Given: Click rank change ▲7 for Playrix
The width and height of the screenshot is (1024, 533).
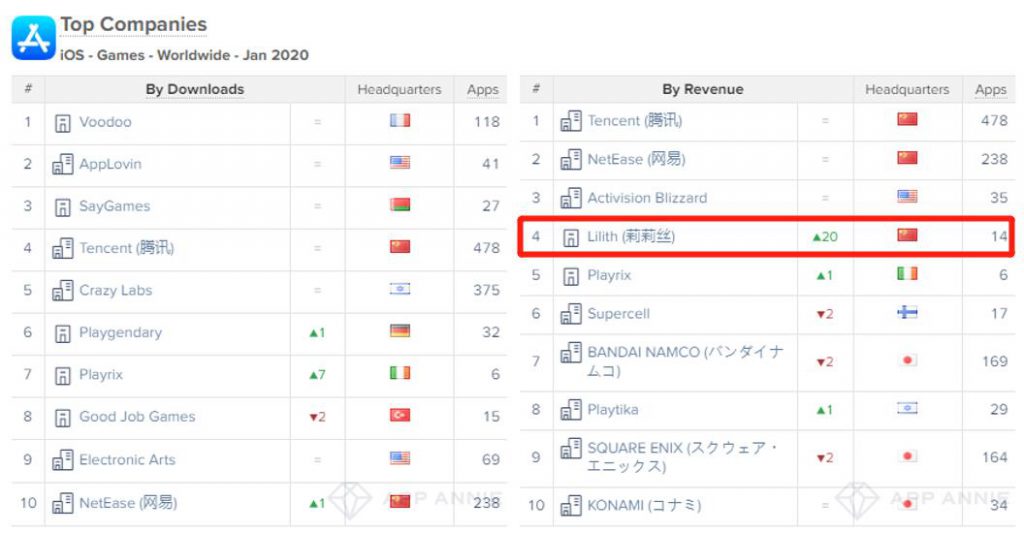Looking at the screenshot, I should coord(317,375).
